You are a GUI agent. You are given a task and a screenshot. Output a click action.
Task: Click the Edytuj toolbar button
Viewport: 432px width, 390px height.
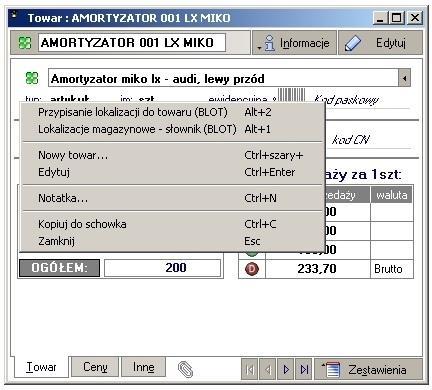click(x=380, y=43)
